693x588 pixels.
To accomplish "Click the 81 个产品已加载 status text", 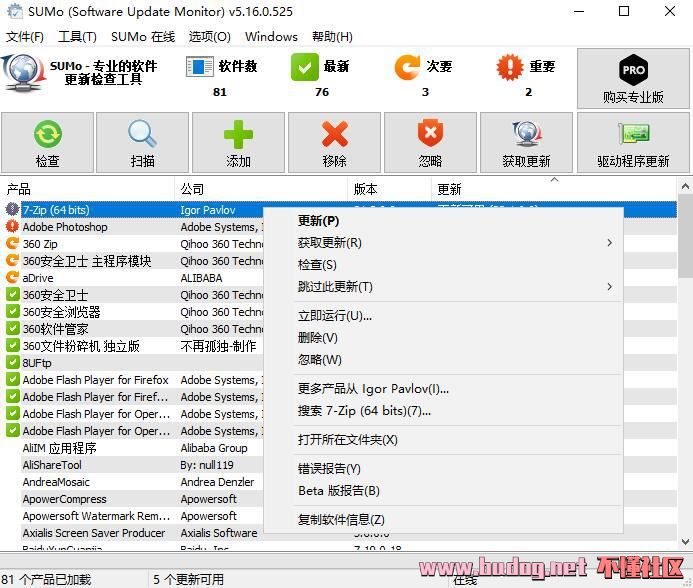I will (46, 579).
